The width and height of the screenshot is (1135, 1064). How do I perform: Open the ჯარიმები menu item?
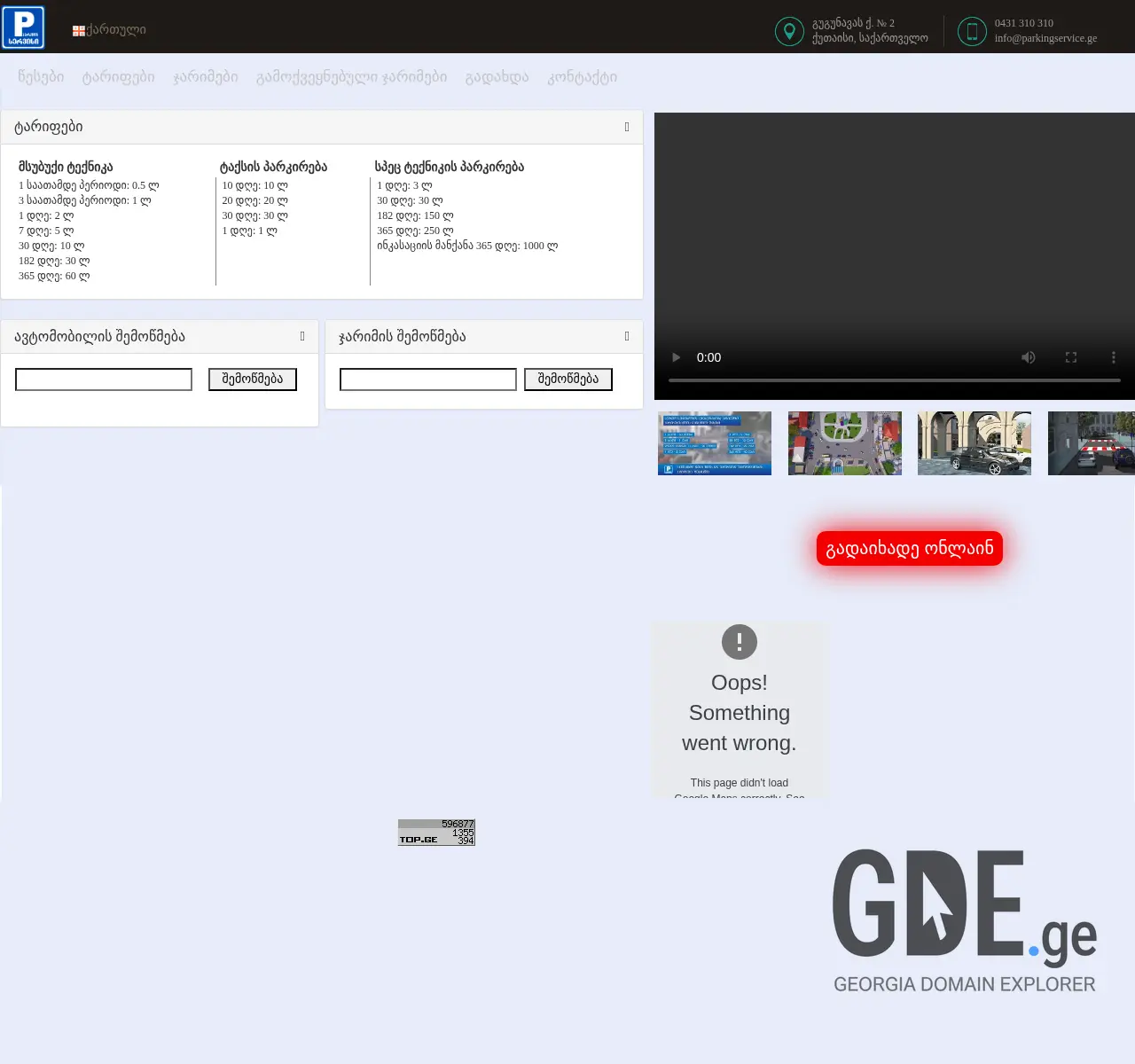pos(206,77)
